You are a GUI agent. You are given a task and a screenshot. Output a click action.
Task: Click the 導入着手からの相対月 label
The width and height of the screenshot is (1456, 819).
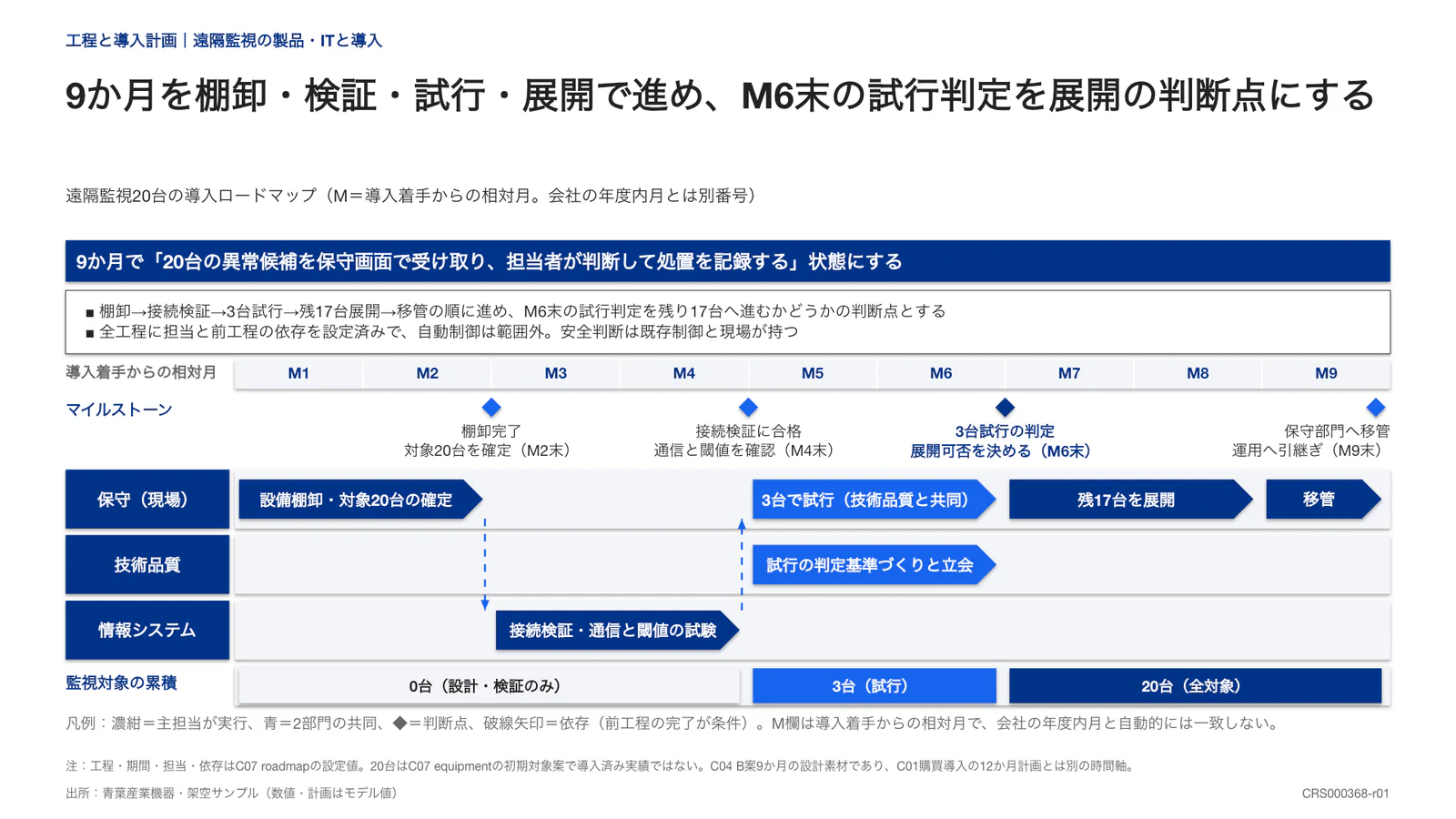(x=141, y=372)
